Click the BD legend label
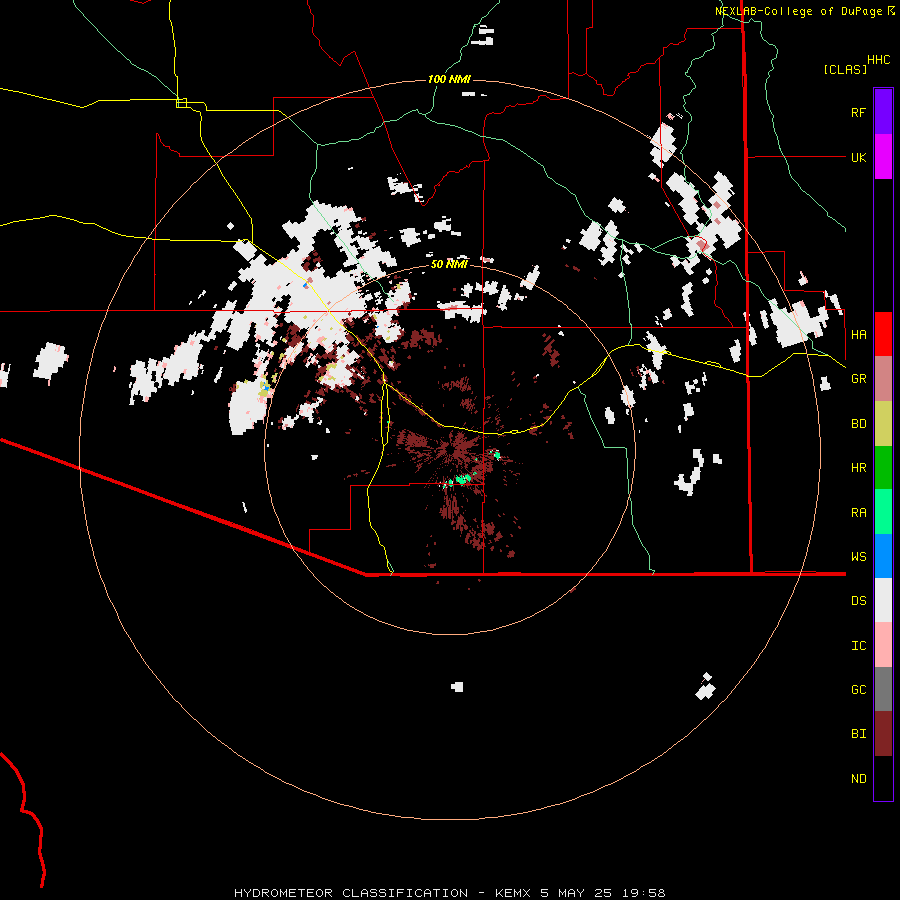Viewport: 900px width, 900px height. click(x=858, y=424)
